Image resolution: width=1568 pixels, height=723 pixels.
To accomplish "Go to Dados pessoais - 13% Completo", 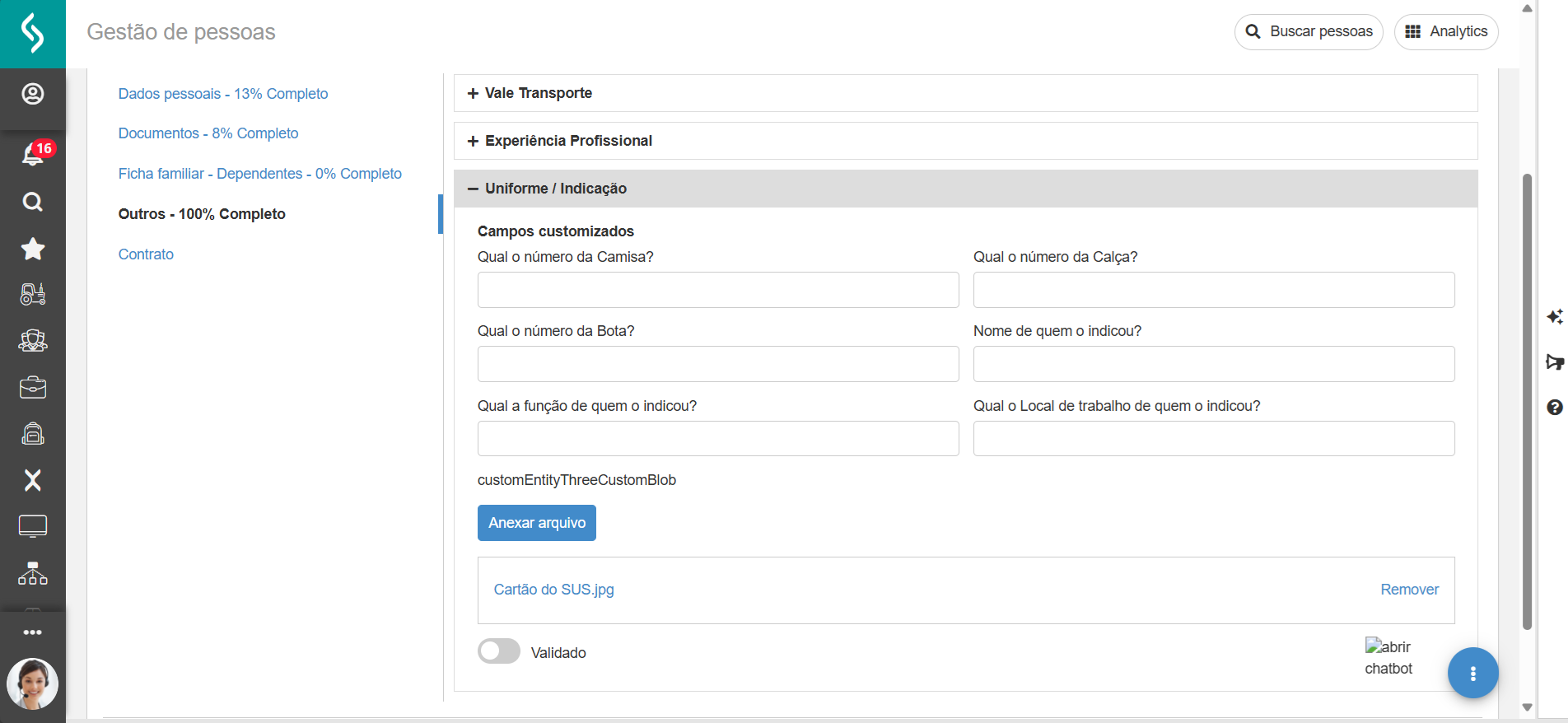I will pyautogui.click(x=223, y=94).
